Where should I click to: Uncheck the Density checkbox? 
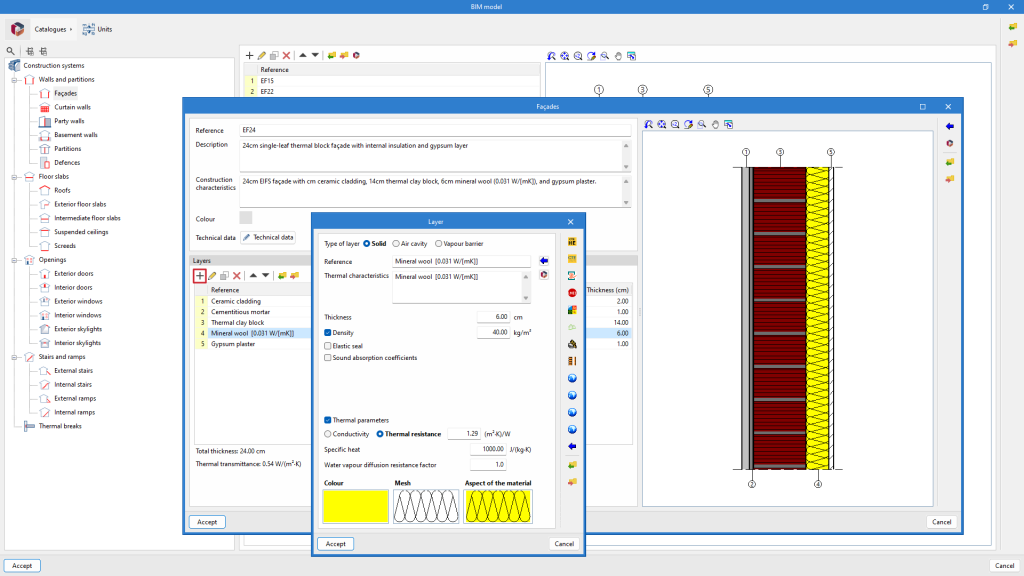pyautogui.click(x=328, y=332)
